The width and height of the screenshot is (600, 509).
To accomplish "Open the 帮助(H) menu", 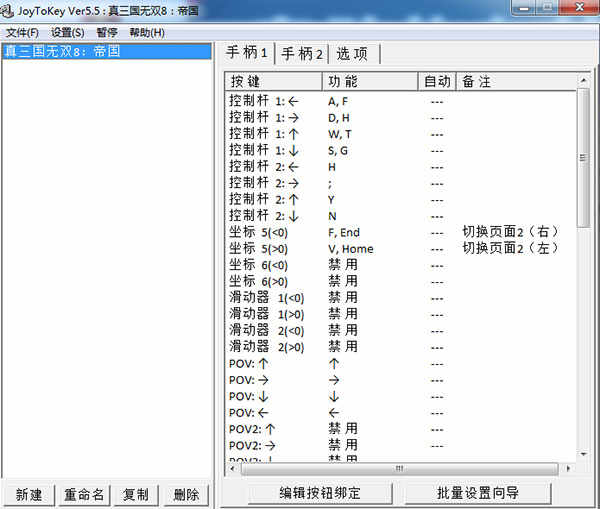I will point(147,32).
